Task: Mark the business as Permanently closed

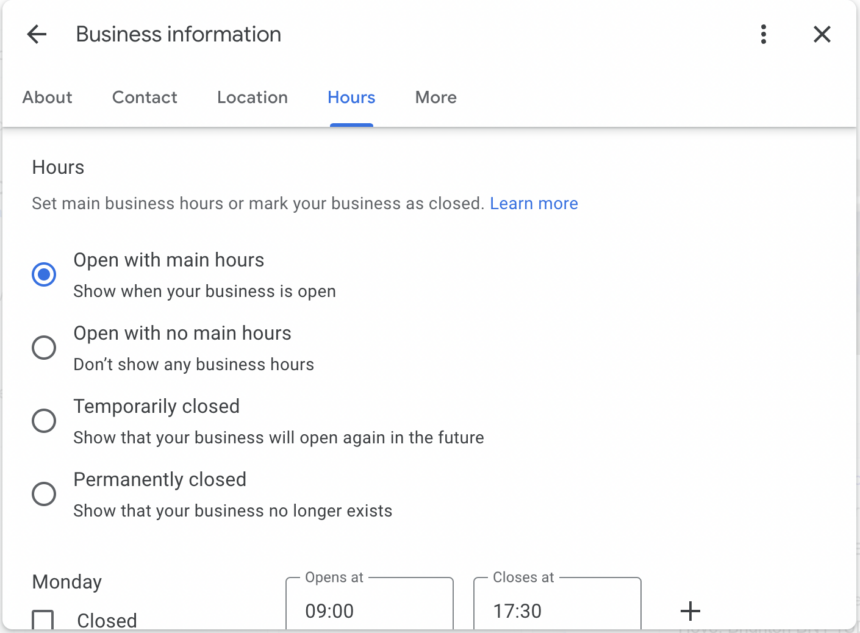Action: 44,494
